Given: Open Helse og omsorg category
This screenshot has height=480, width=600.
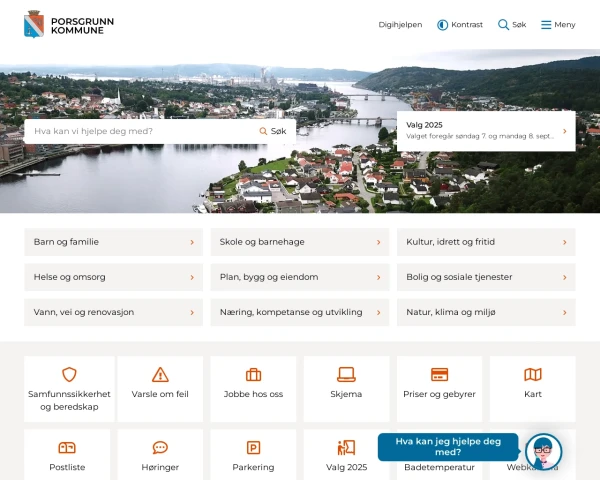Looking at the screenshot, I should 114,277.
